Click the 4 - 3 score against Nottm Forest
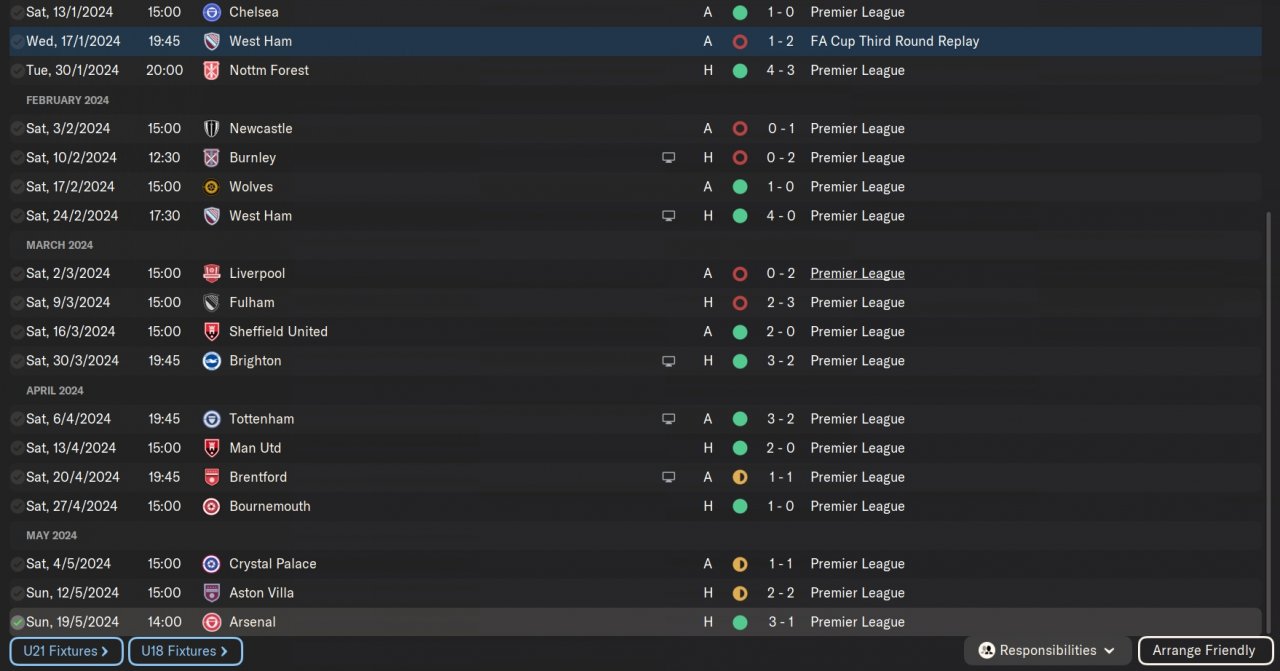This screenshot has width=1280, height=671. point(780,71)
